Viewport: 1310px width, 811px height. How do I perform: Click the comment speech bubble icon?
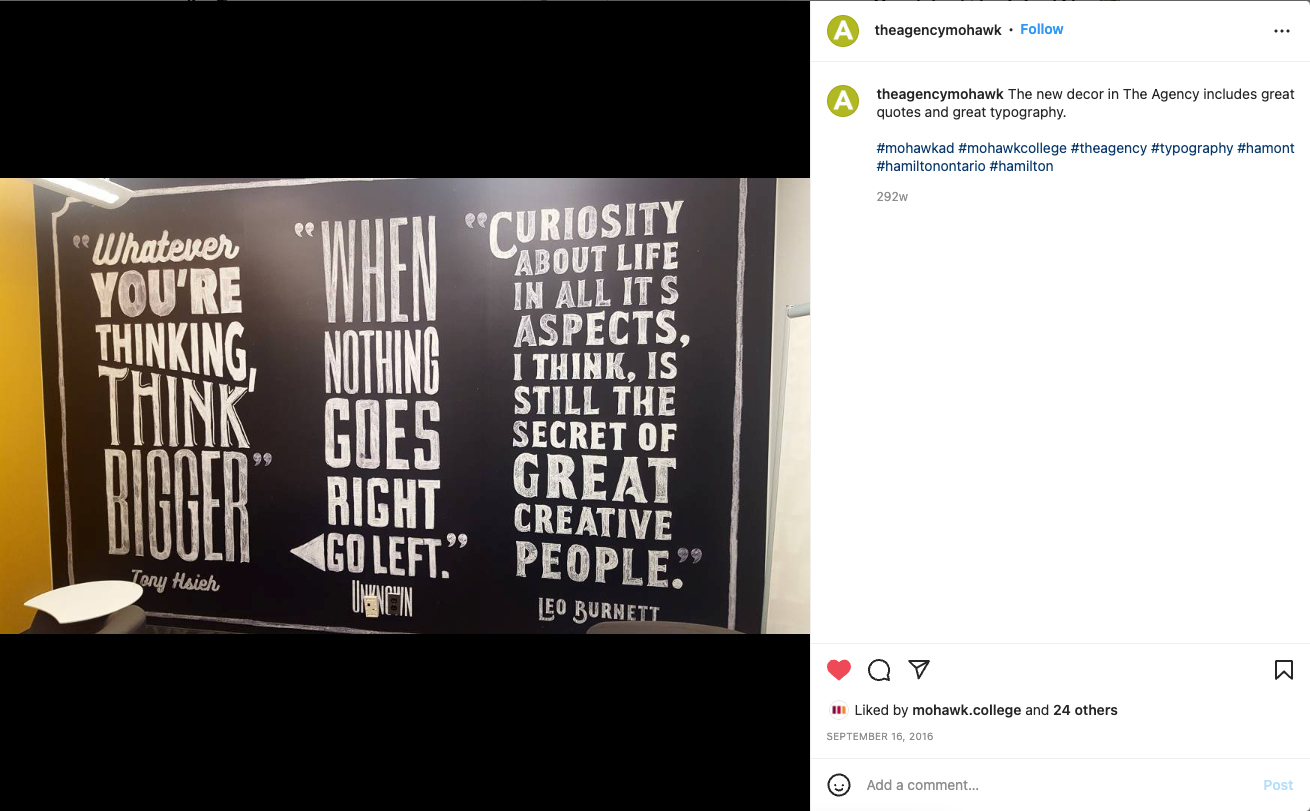pyautogui.click(x=879, y=670)
